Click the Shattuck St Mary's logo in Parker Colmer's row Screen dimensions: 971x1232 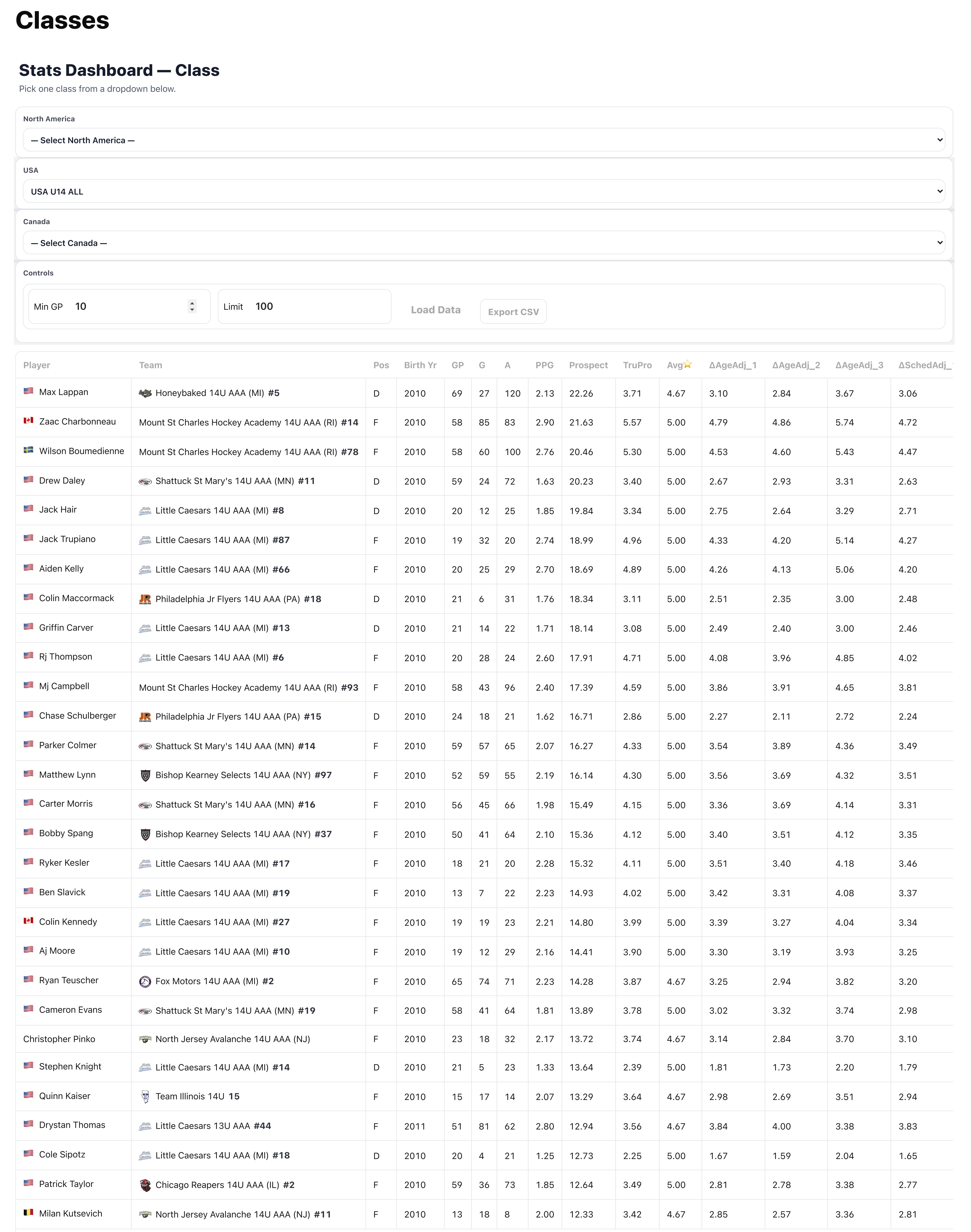[x=145, y=747]
